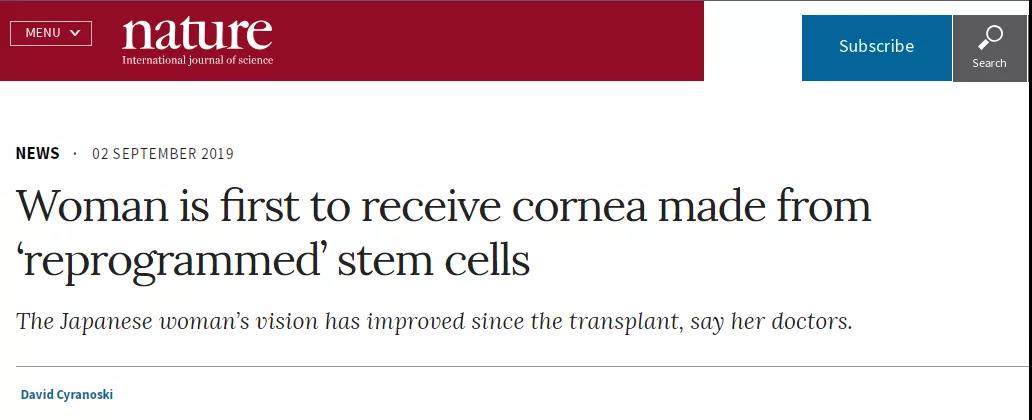Click the word 'Woman' starting the headline
The image size is (1032, 420).
click(x=93, y=205)
